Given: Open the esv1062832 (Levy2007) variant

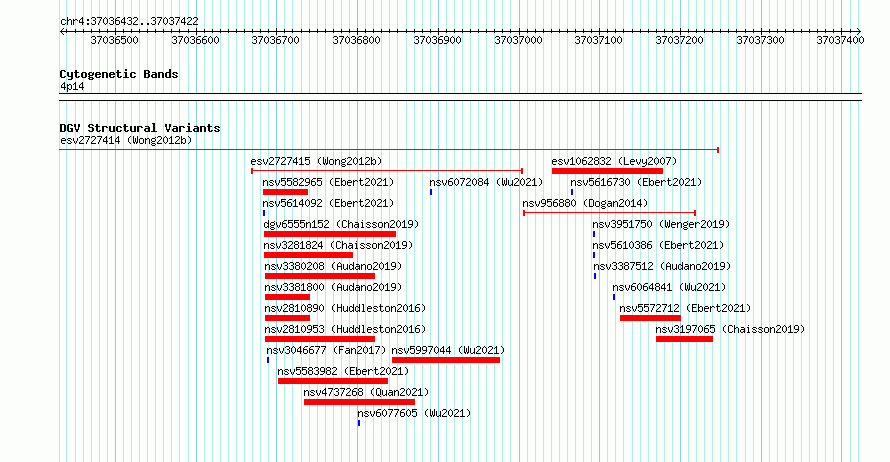Looking at the screenshot, I should [x=614, y=161].
